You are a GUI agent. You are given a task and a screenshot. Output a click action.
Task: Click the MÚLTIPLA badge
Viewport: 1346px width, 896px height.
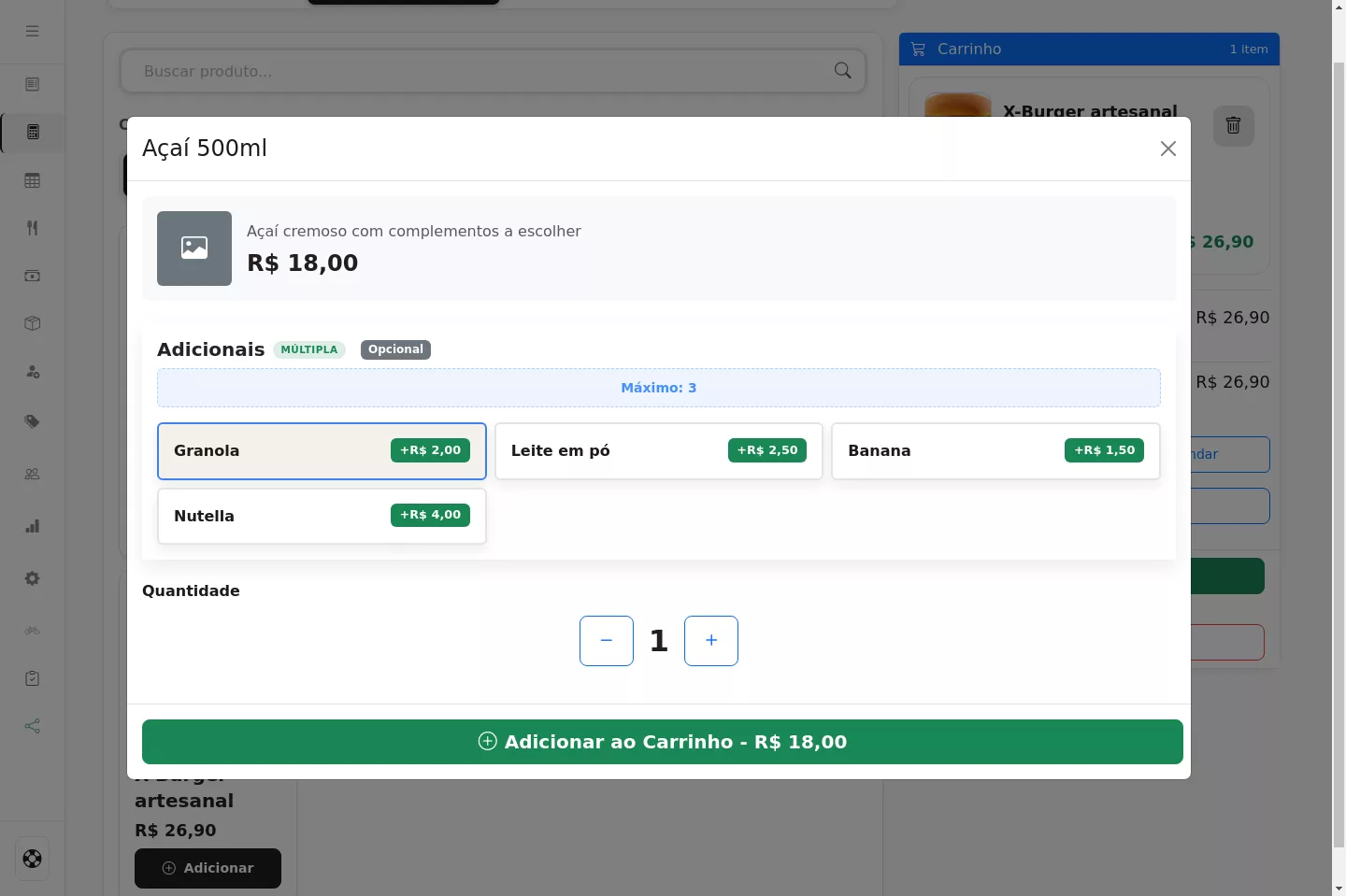tap(309, 349)
